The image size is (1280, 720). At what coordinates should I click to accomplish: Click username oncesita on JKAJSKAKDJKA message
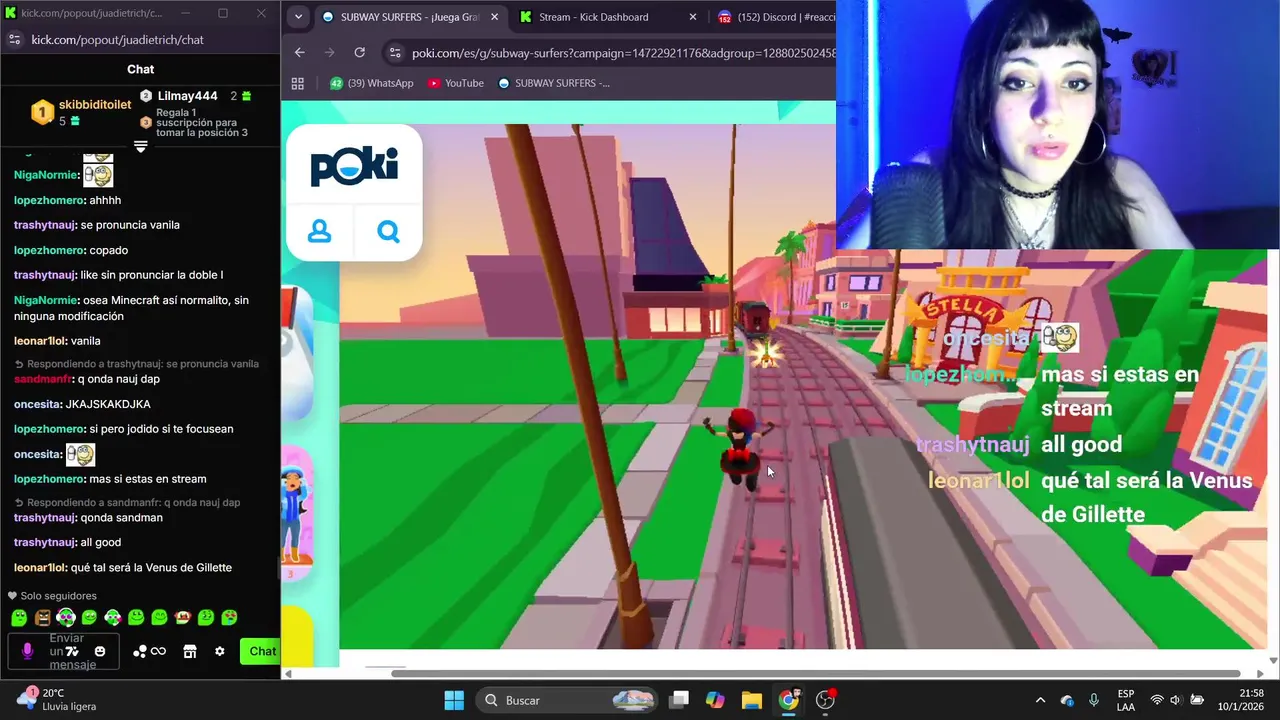37,404
